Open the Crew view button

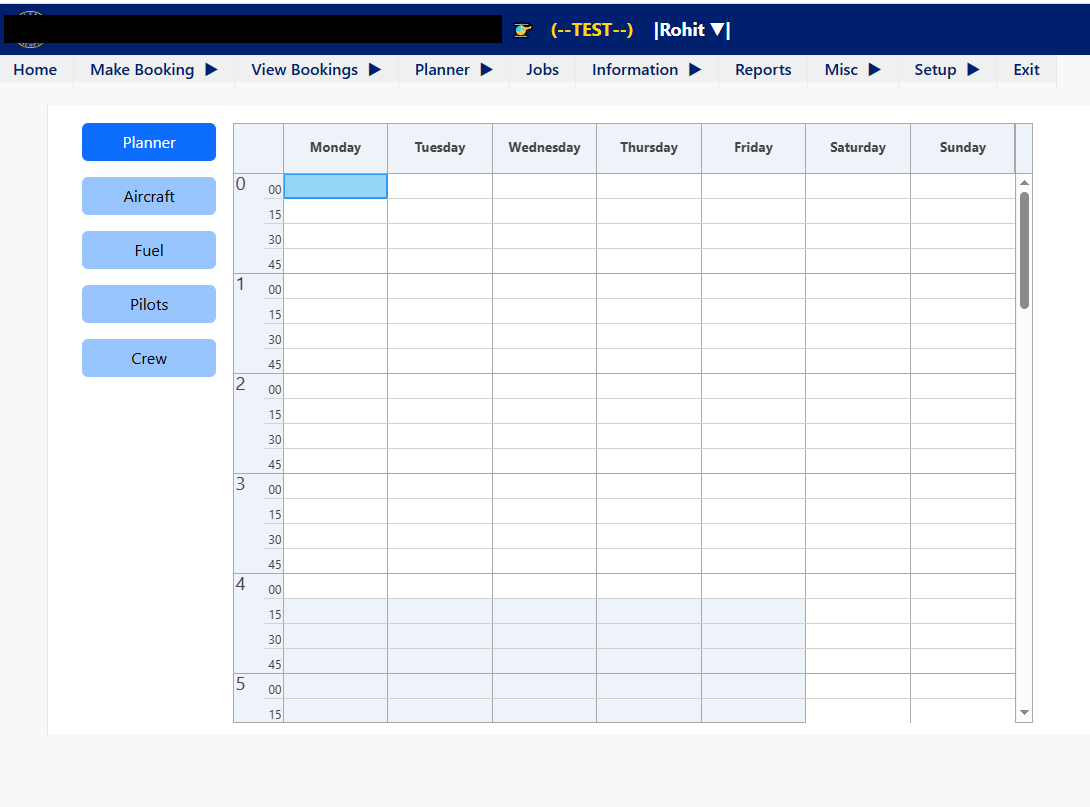[x=149, y=358]
